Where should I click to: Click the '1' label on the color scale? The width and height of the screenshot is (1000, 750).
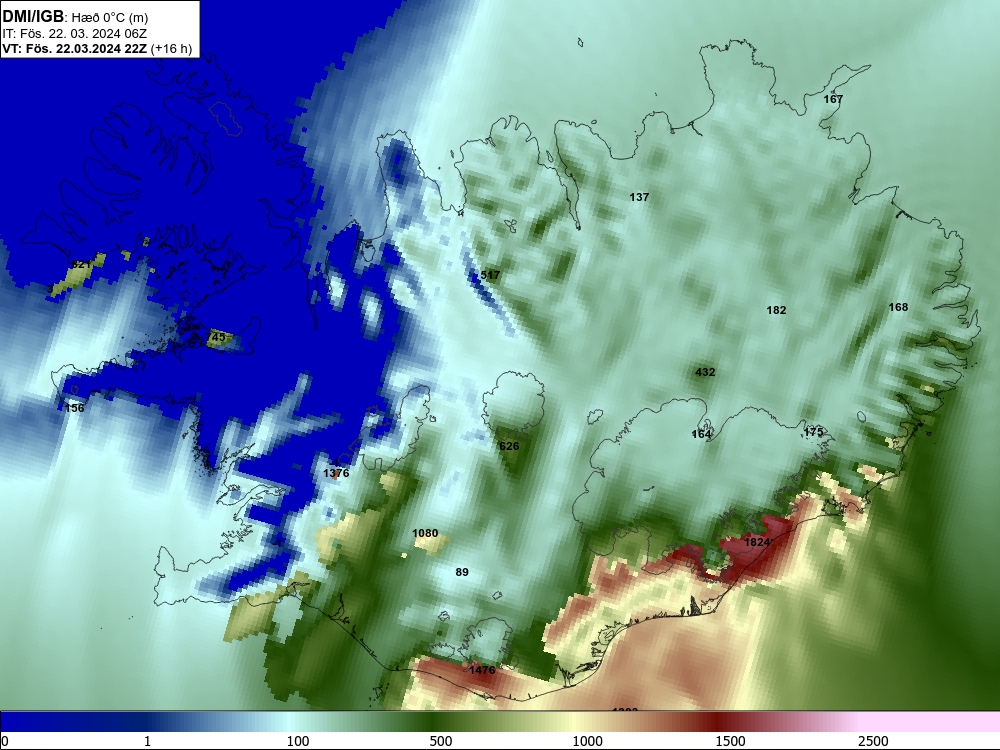[x=147, y=741]
